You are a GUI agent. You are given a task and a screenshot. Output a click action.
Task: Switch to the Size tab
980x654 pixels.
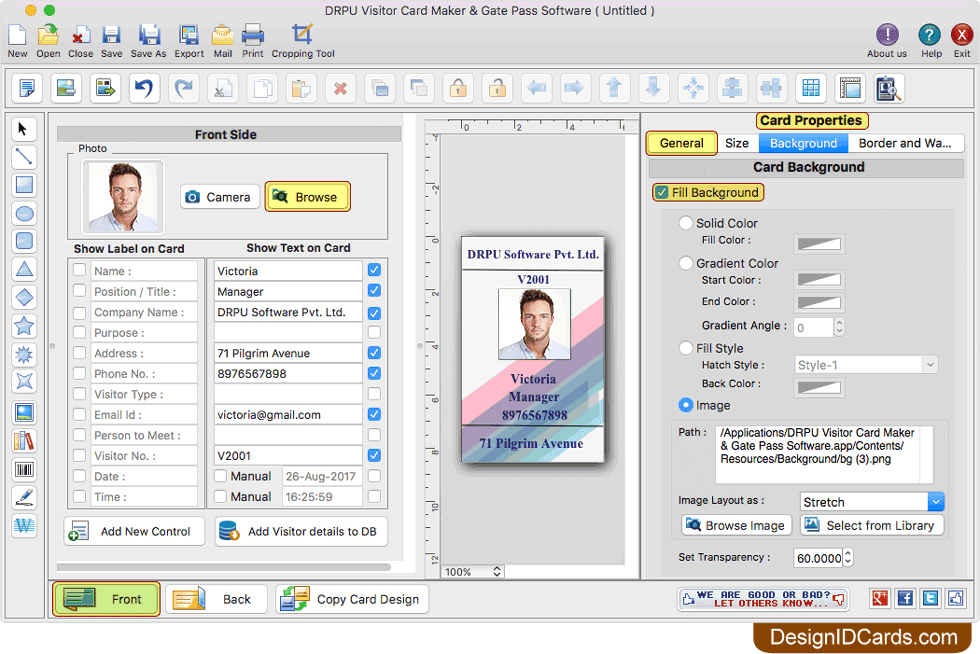(737, 143)
